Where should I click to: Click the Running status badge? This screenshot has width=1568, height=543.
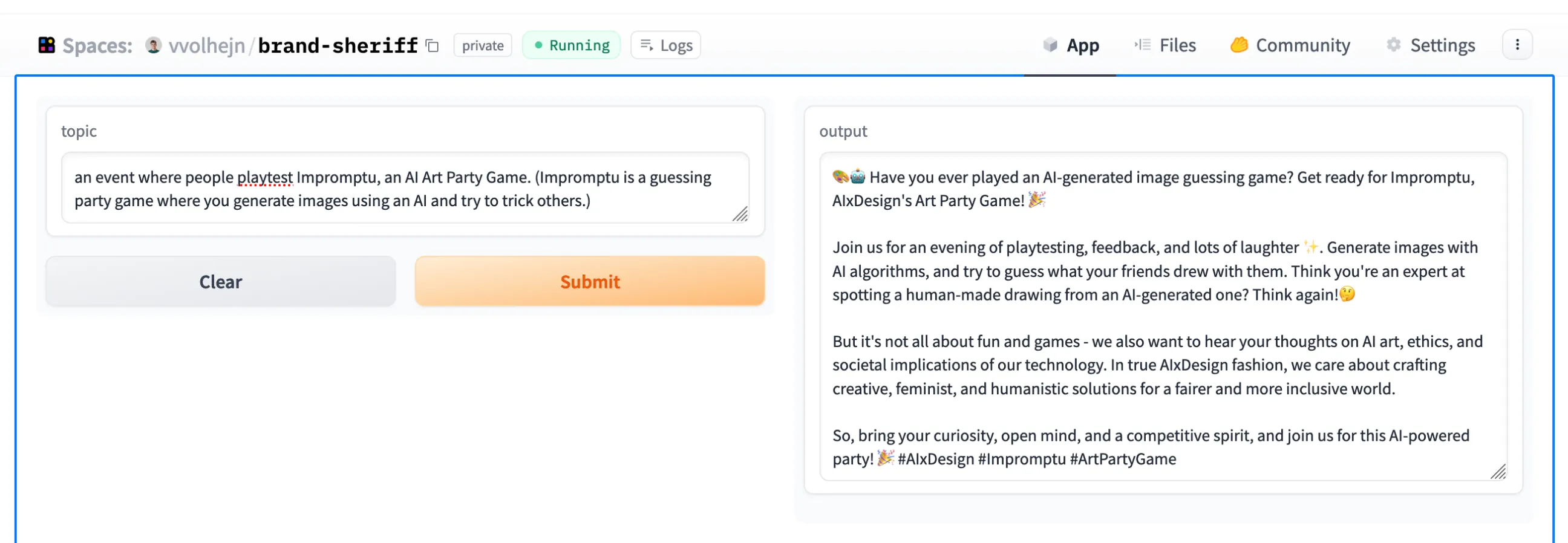pyautogui.click(x=571, y=45)
